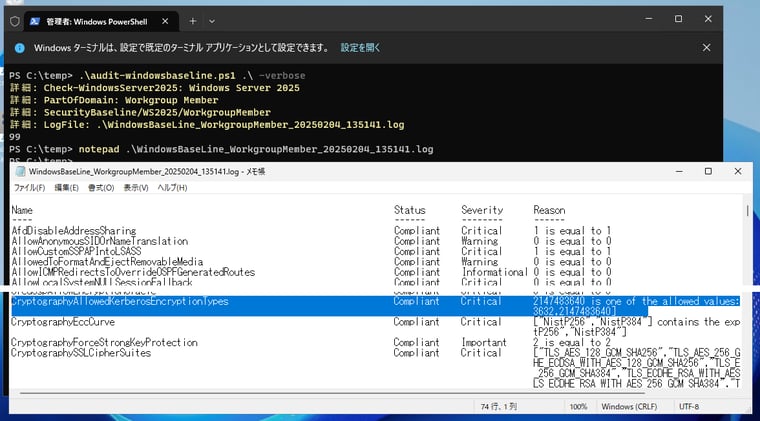
Task: Click the AllowICMPRedirectsToOverrideOSPFGeneratedRoutes entry
Action: point(133,272)
